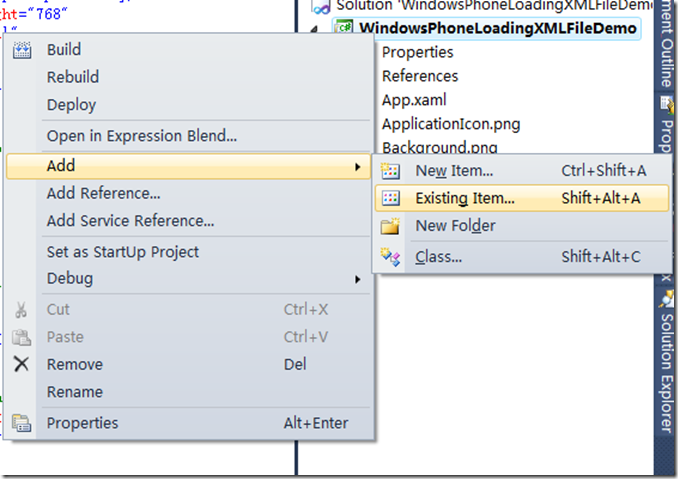The width and height of the screenshot is (678, 479).
Task: Click the Cut menu entry
Action: coord(188,310)
